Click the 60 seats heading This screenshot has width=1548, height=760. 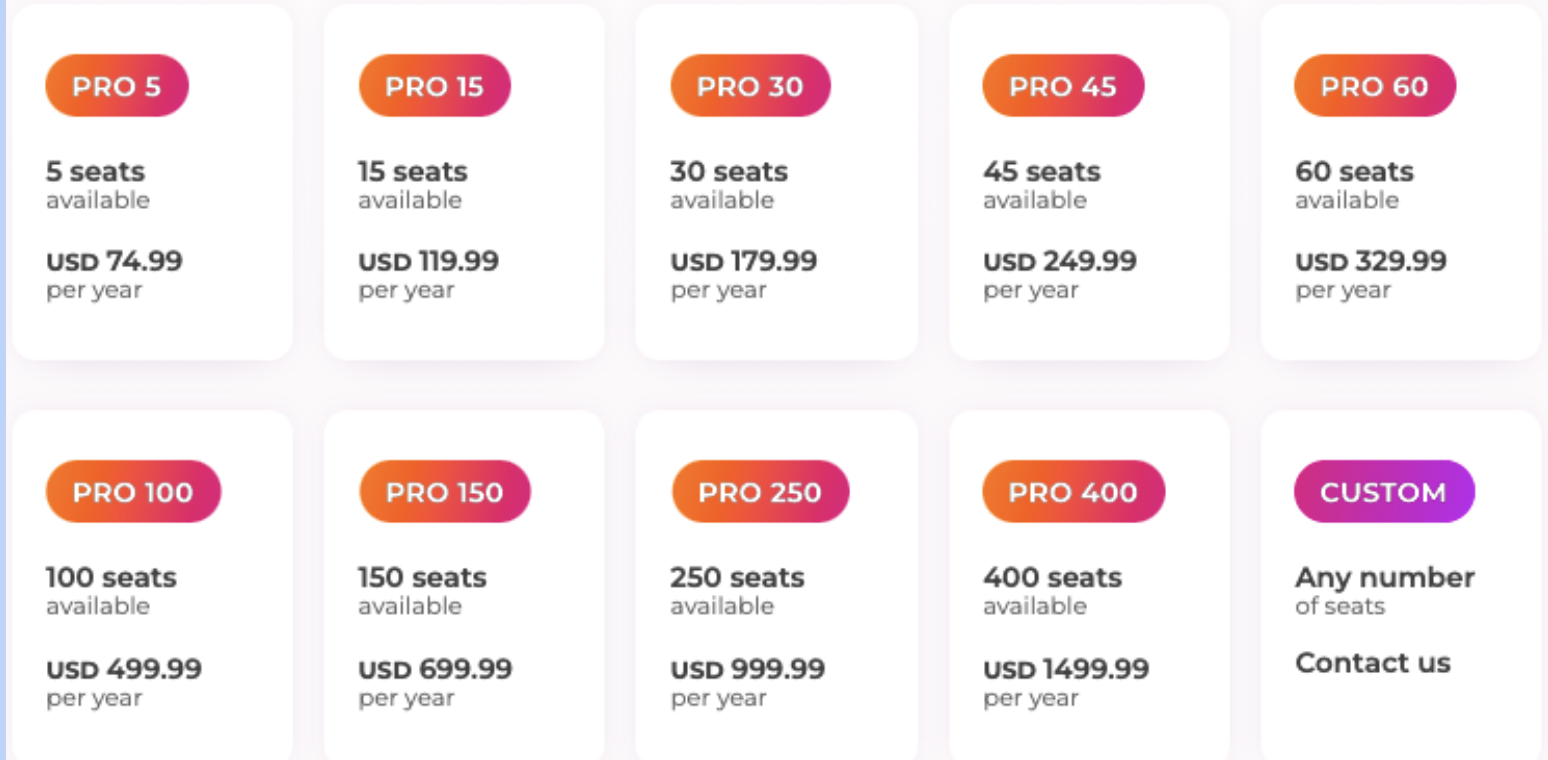click(1354, 172)
